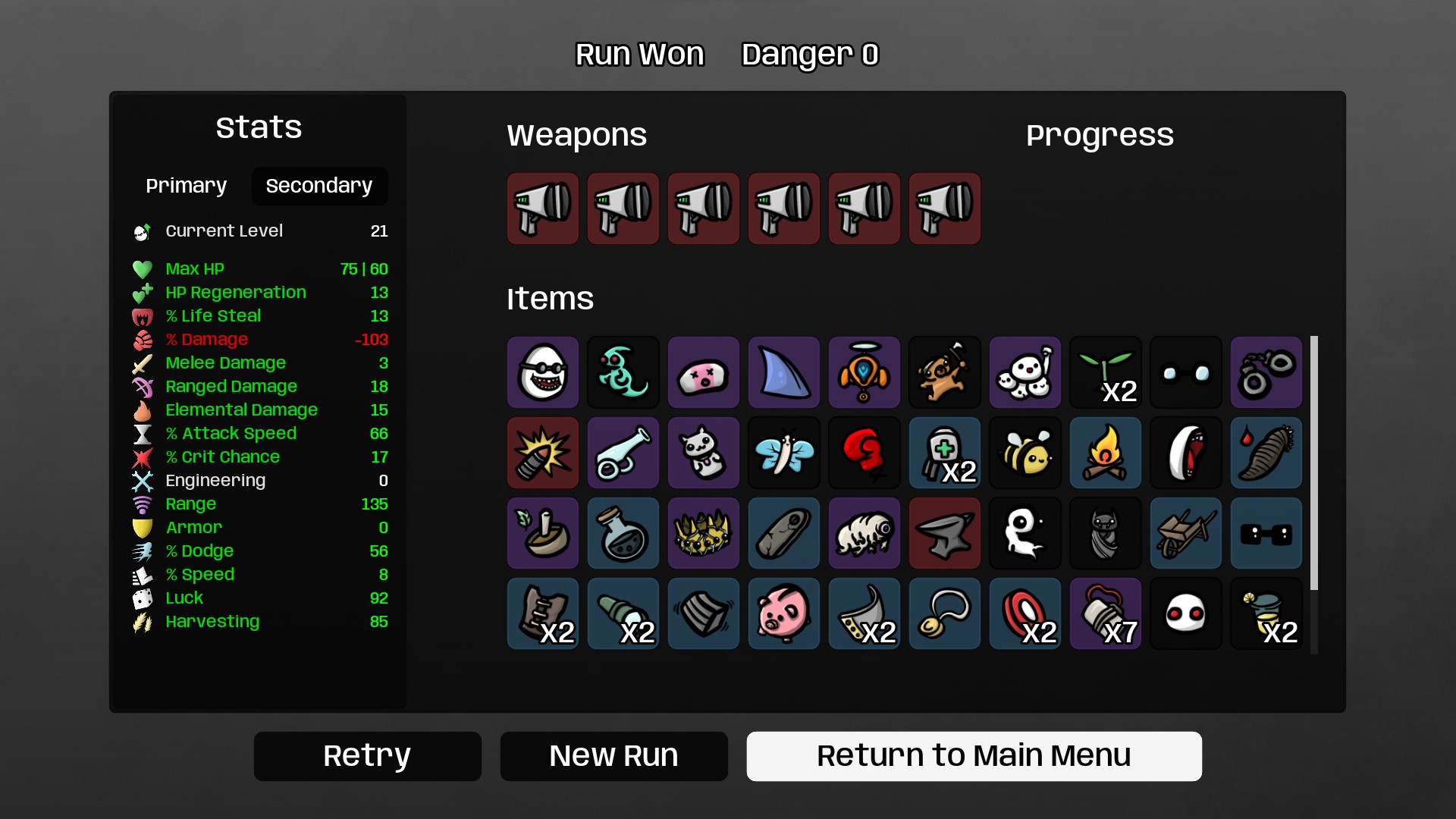Image resolution: width=1456 pixels, height=819 pixels.
Task: Click the piggy bank item
Action: click(x=784, y=613)
